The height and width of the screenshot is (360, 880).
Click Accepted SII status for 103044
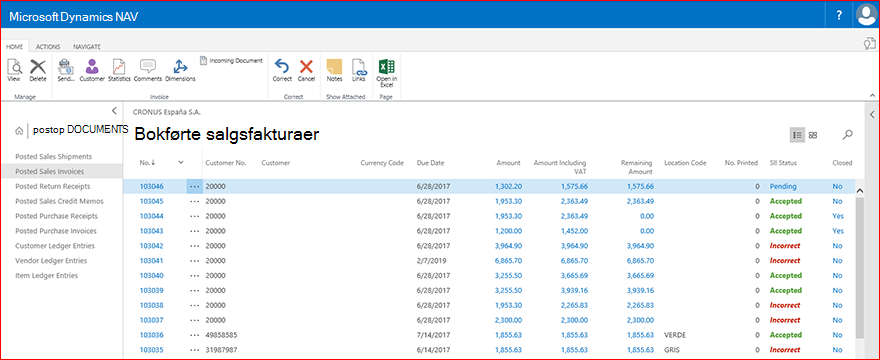click(x=786, y=216)
